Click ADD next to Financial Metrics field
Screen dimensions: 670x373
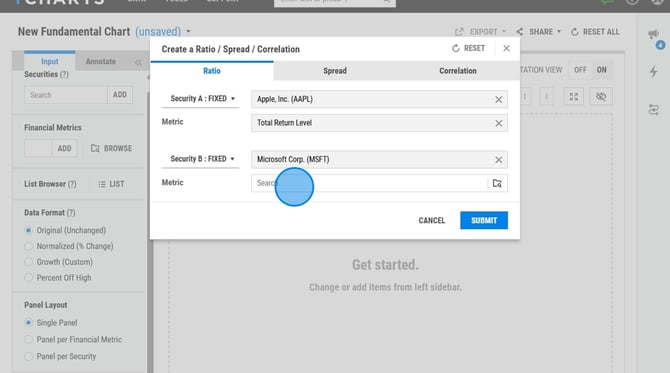pos(64,148)
